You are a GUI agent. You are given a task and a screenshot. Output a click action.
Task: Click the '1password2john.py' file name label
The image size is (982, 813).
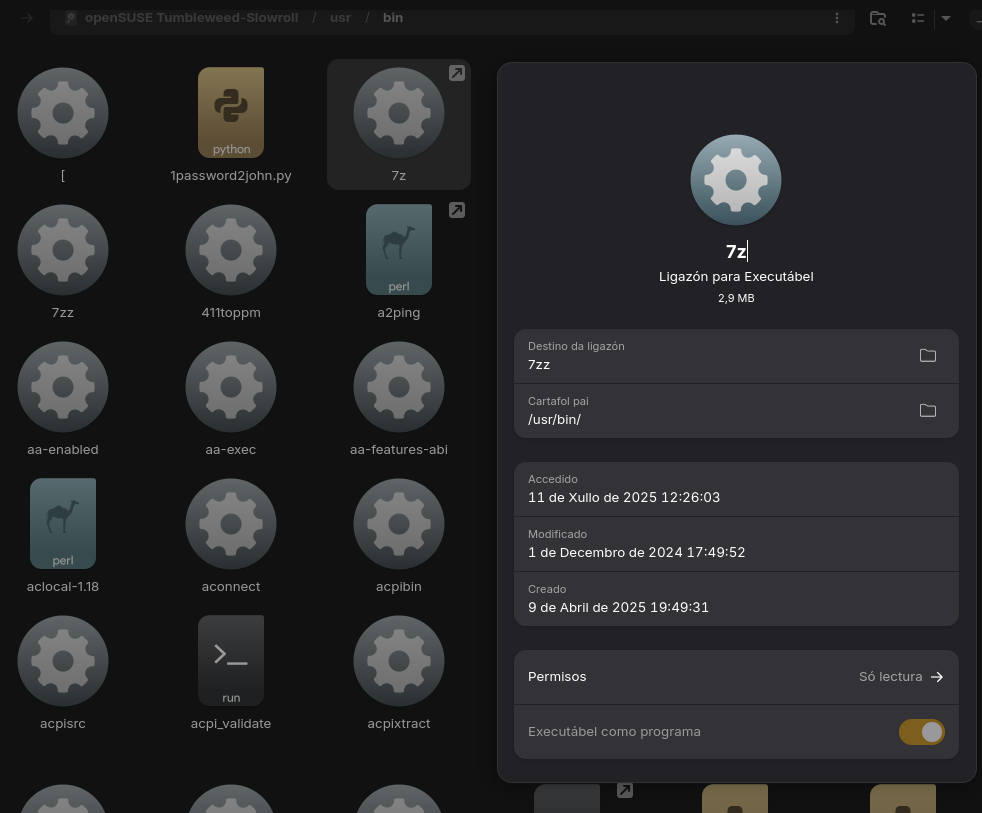pyautogui.click(x=230, y=175)
